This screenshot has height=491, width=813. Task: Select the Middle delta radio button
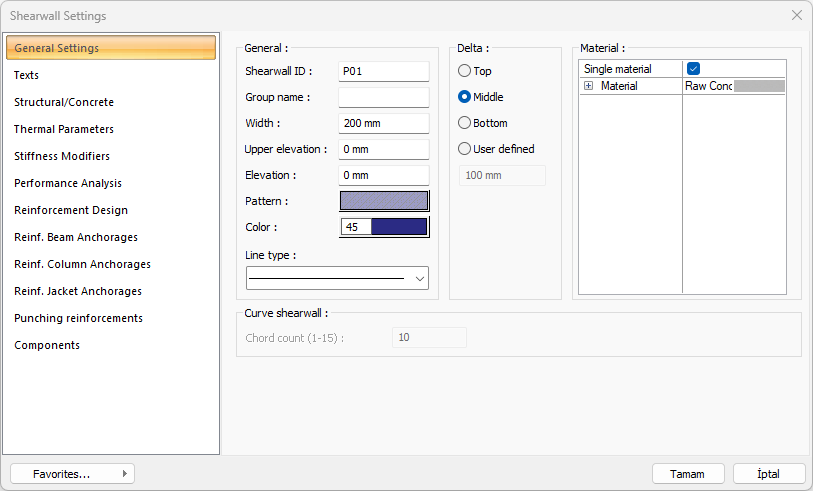[x=465, y=97]
